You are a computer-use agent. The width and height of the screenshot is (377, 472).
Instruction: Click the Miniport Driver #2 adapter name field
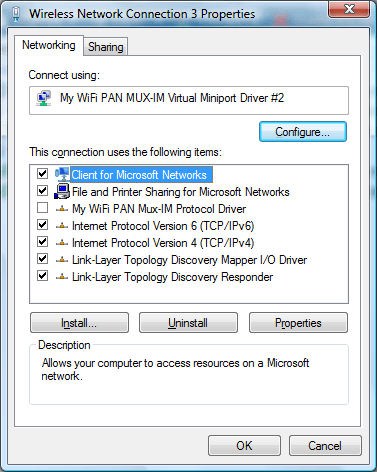pos(189,100)
